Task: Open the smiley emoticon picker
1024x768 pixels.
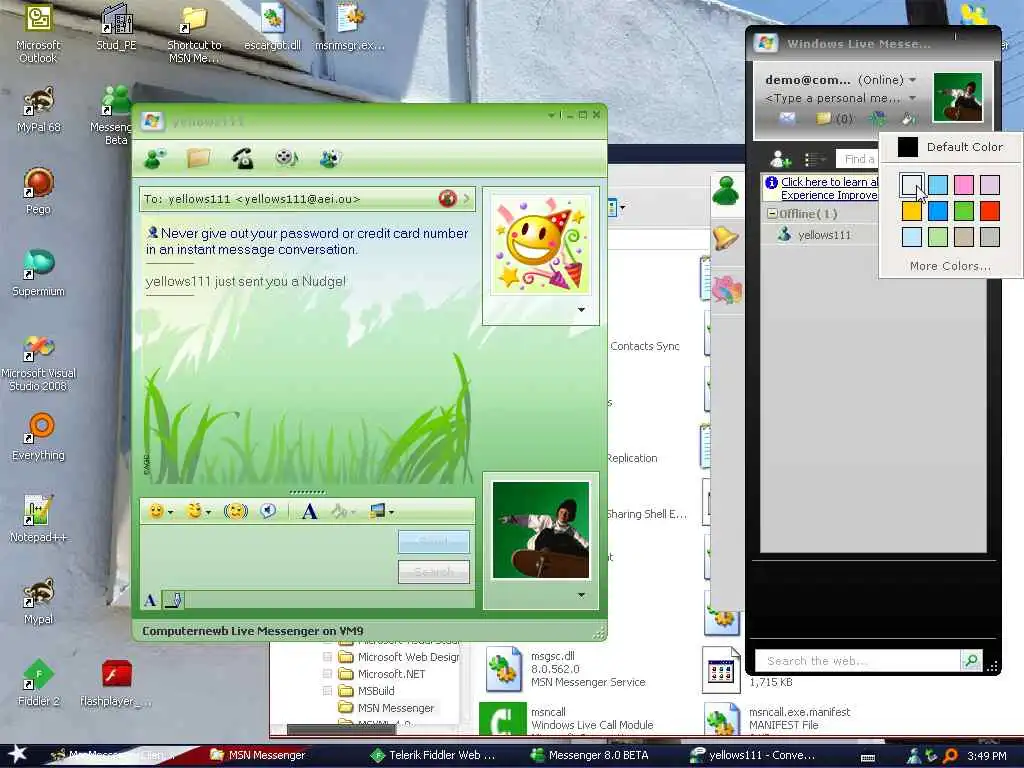Action: (x=156, y=511)
